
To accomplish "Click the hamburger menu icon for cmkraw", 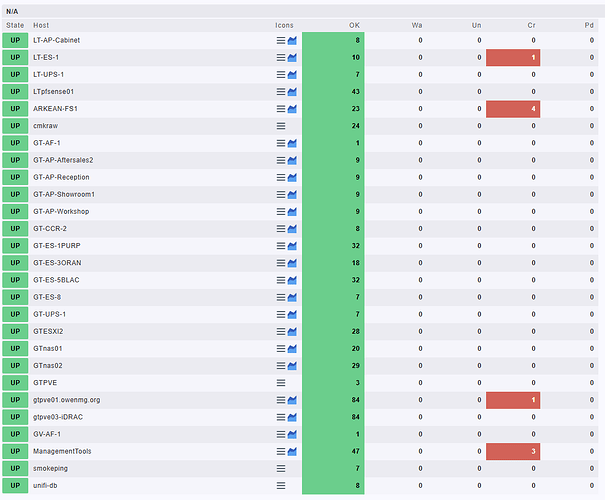I will pyautogui.click(x=281, y=126).
